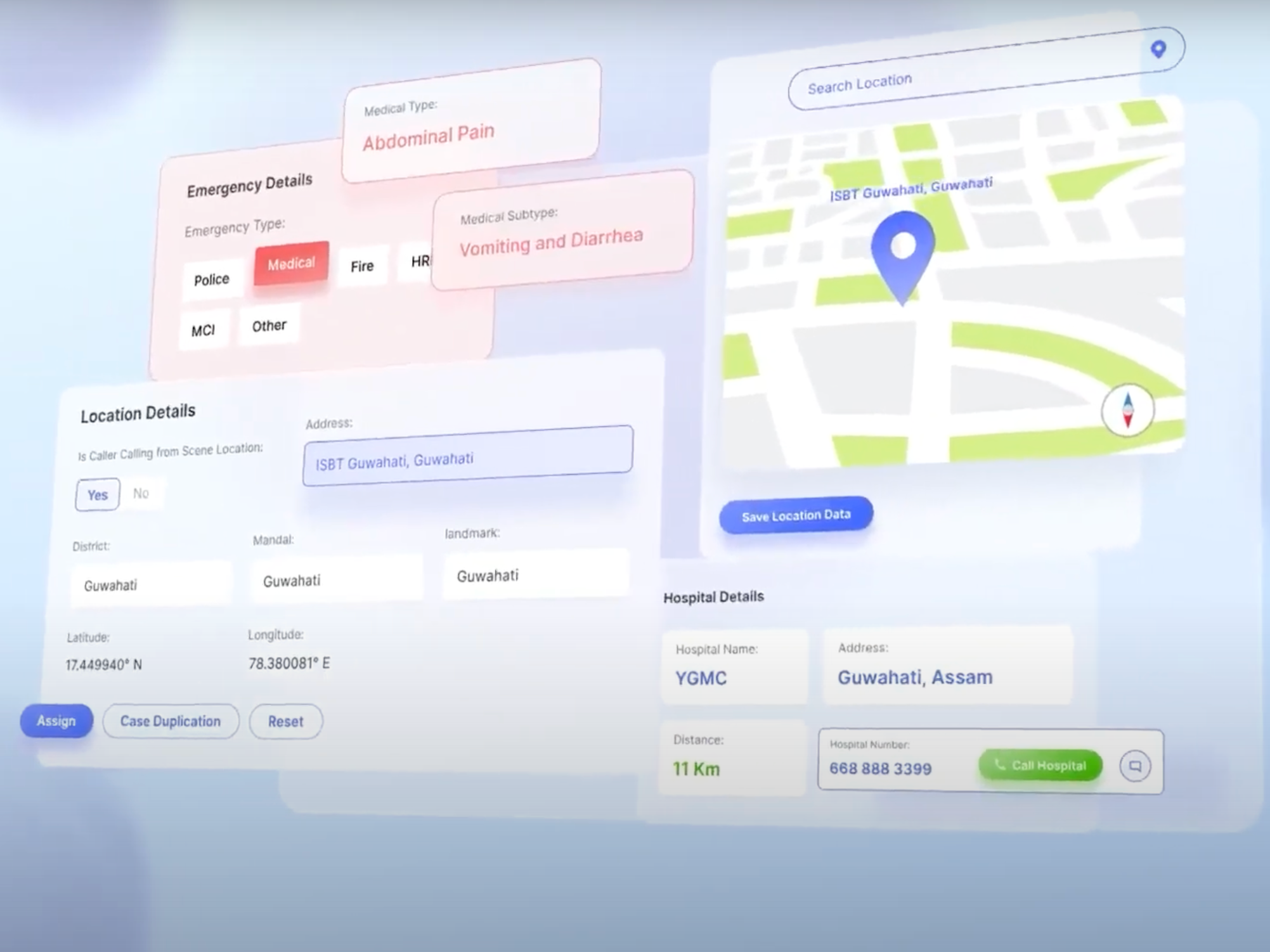The image size is (1270, 952).
Task: Click the District field
Action: point(152,584)
